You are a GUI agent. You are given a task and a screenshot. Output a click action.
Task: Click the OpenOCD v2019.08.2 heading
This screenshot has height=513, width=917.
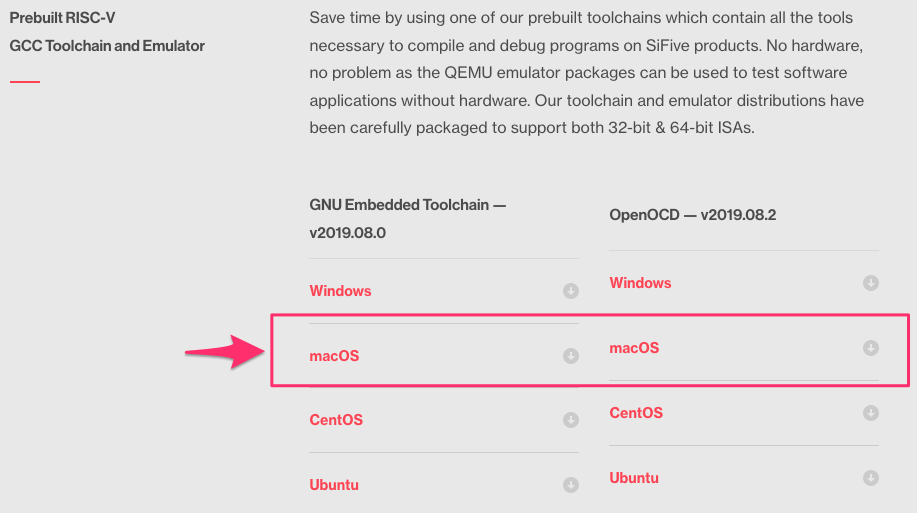693,215
